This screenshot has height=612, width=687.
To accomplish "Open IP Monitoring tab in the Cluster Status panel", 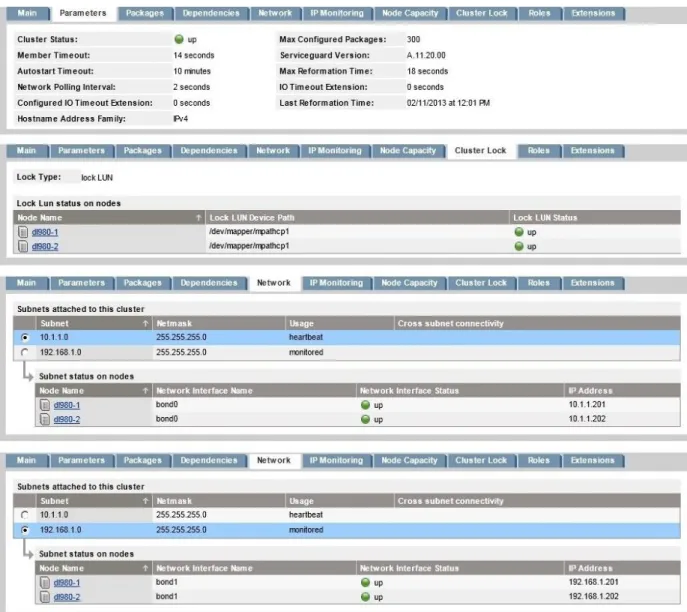I will point(337,13).
